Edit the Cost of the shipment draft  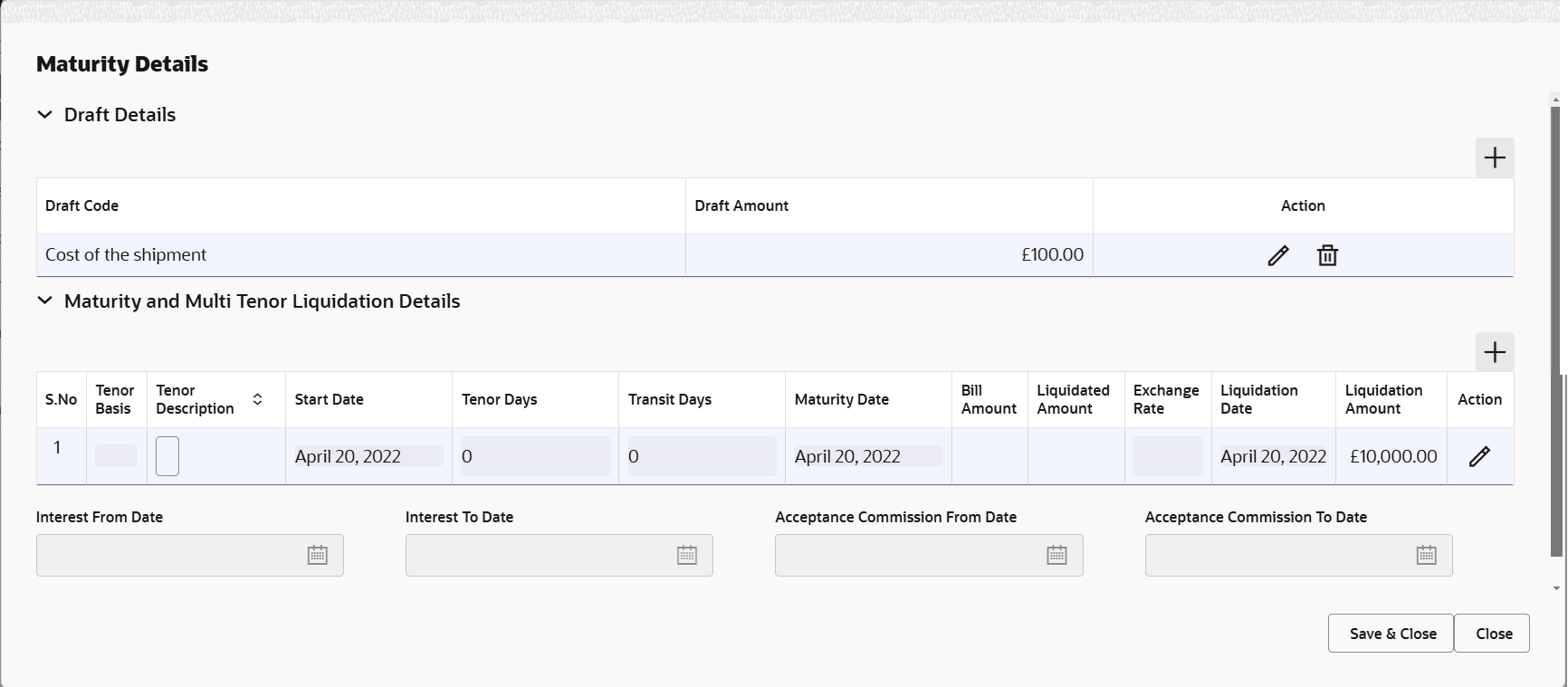tap(1277, 255)
